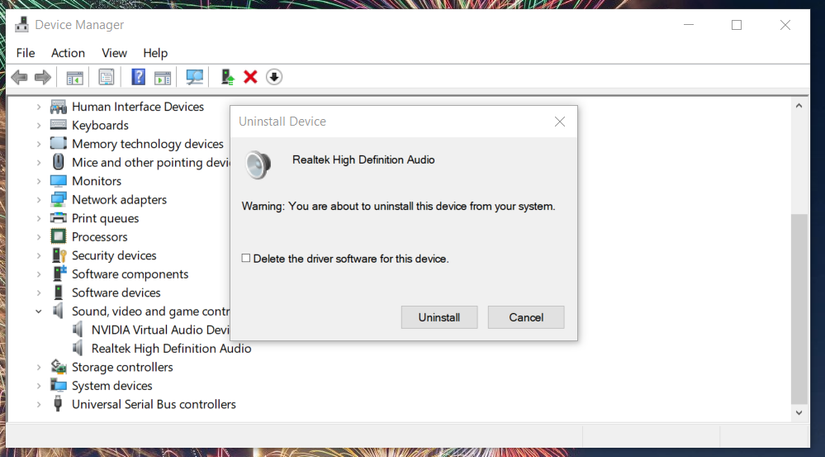
Task: Go back with the toolbar Back arrow
Action: (19, 77)
